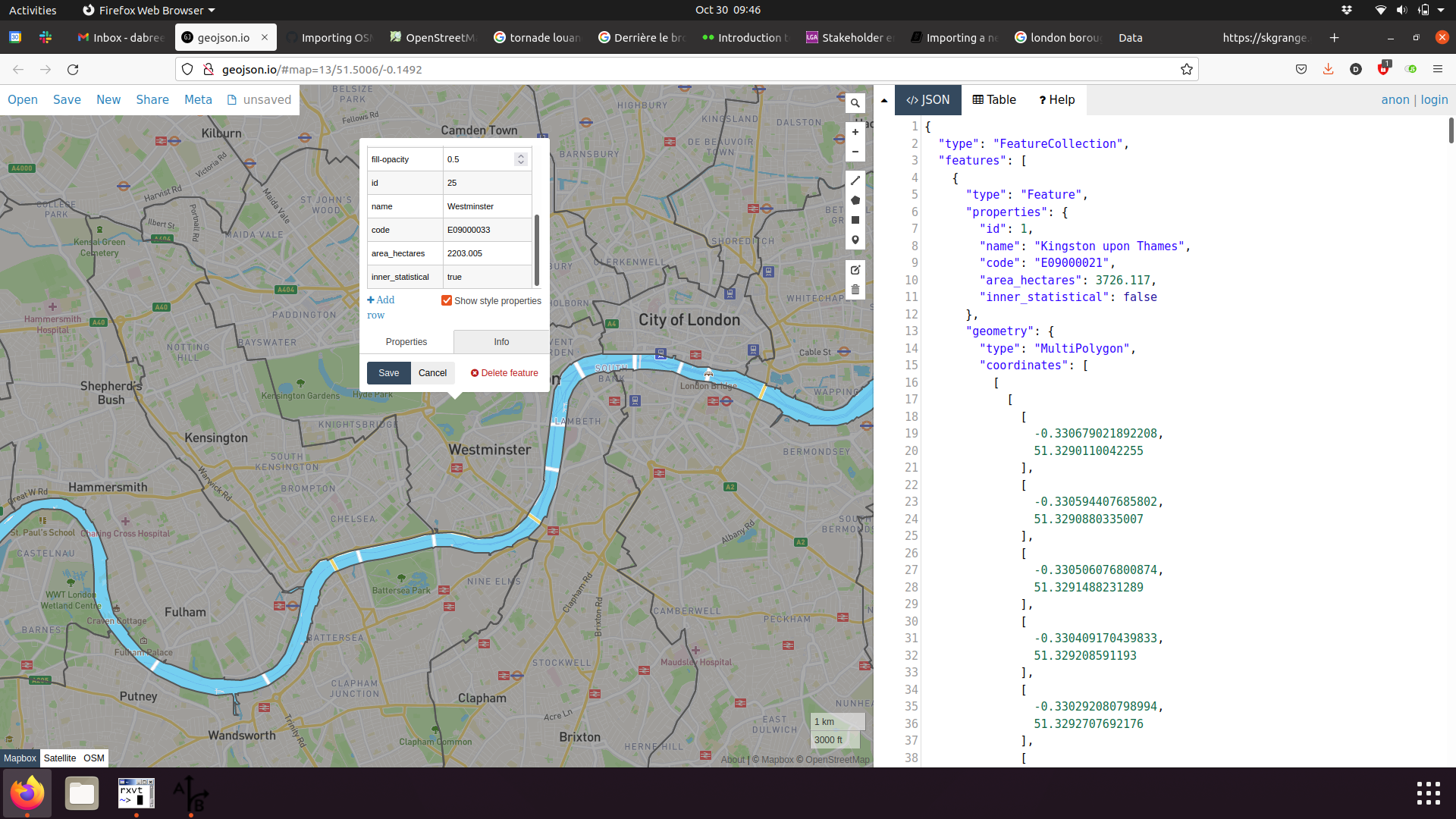Viewport: 1456px width, 819px height.
Task: Zoom in on the map
Action: [855, 132]
